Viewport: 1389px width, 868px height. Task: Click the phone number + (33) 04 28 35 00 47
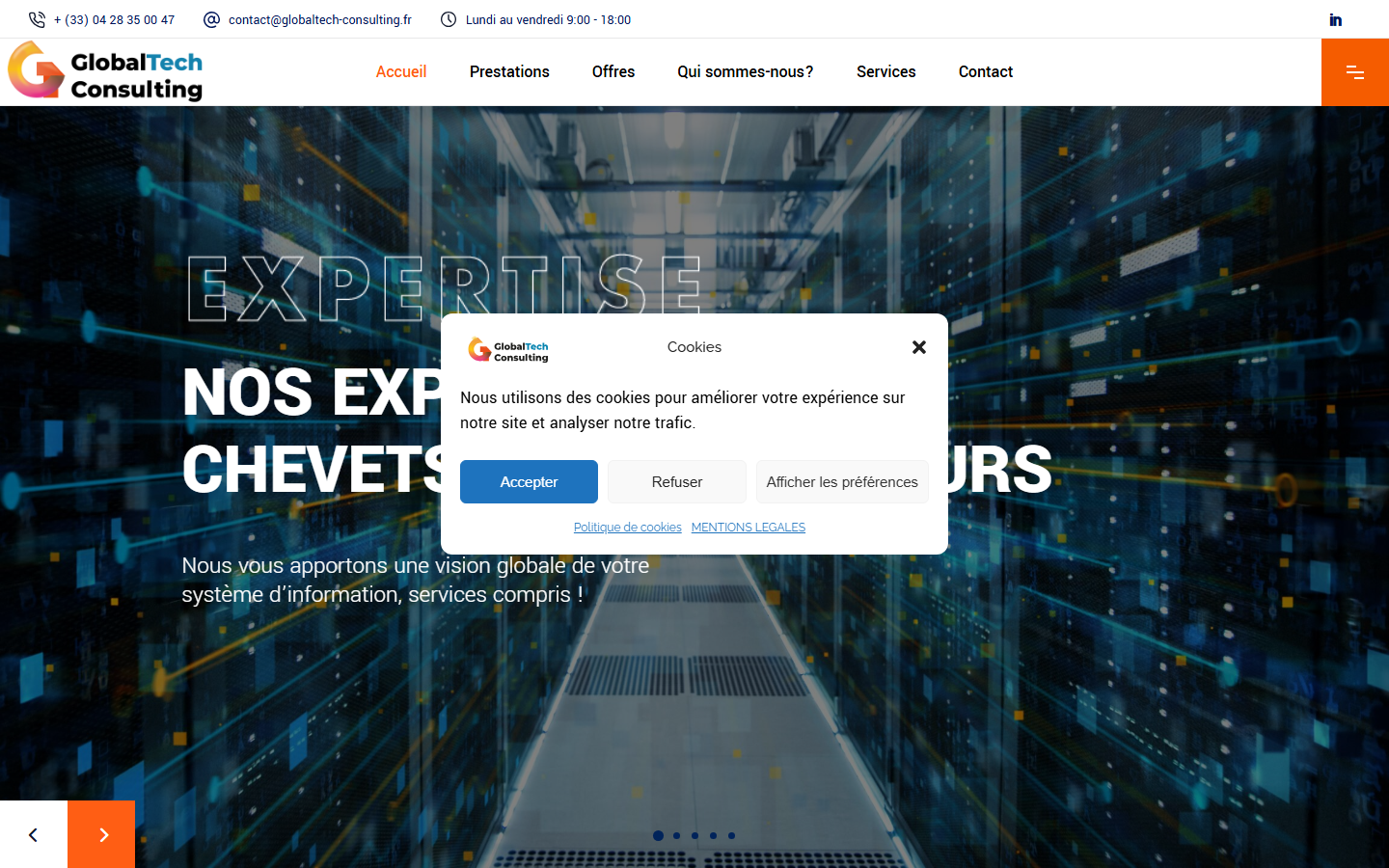coord(115,19)
